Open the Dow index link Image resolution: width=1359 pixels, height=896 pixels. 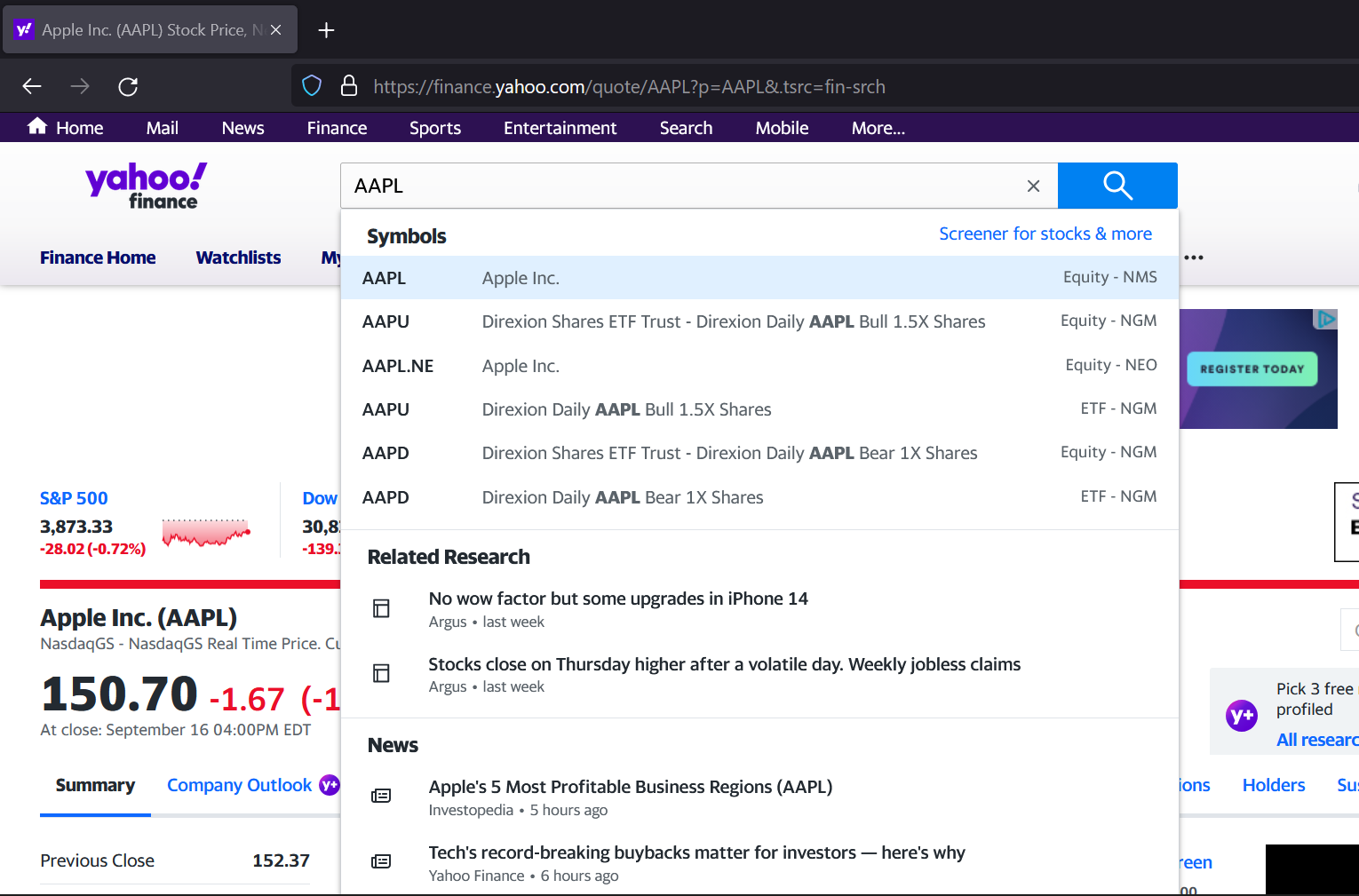(x=320, y=498)
